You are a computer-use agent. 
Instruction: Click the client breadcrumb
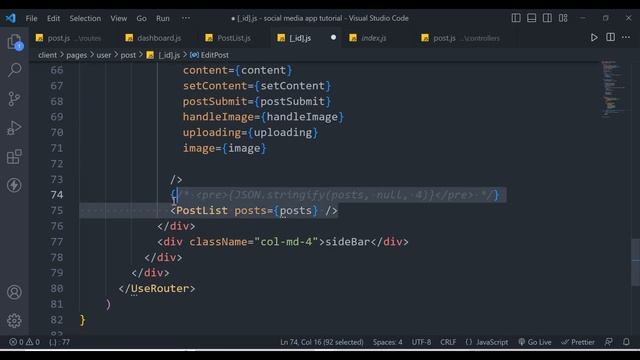tap(47, 55)
